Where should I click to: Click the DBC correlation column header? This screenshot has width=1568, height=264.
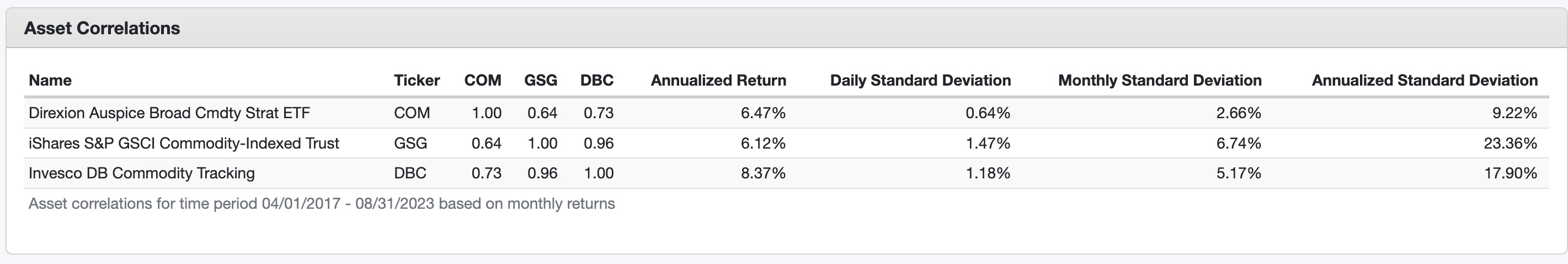[x=596, y=81]
